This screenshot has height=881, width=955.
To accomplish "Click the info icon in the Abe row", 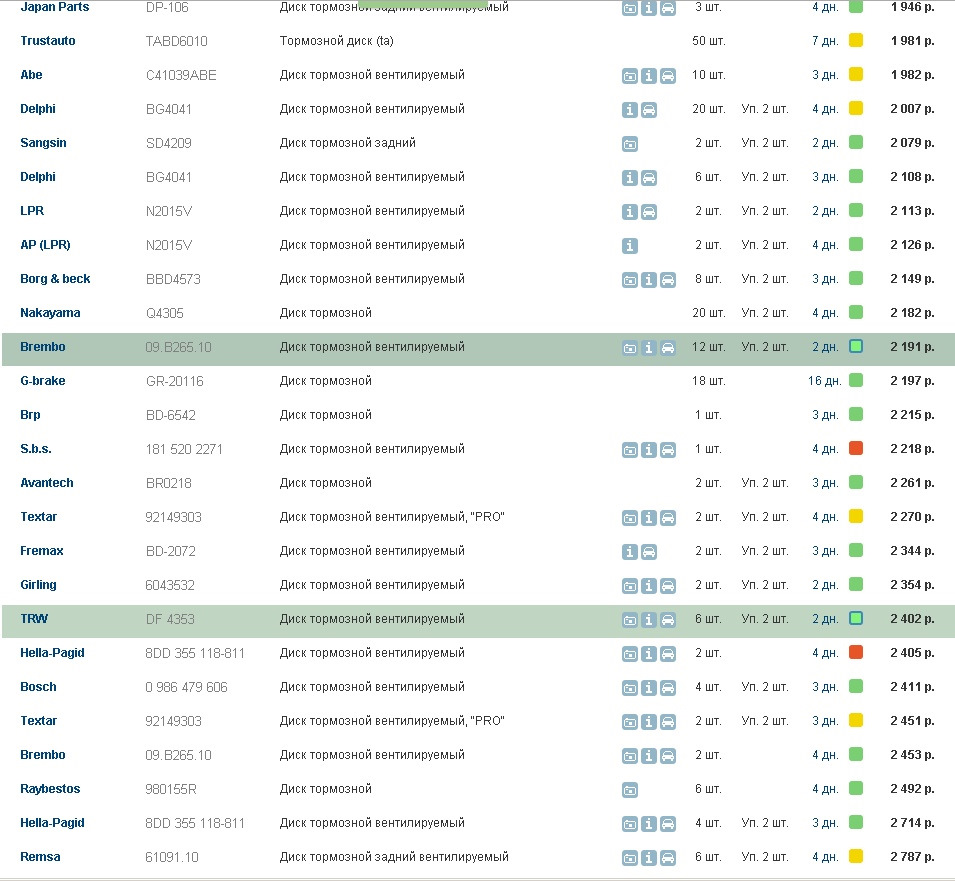I will tap(649, 76).
